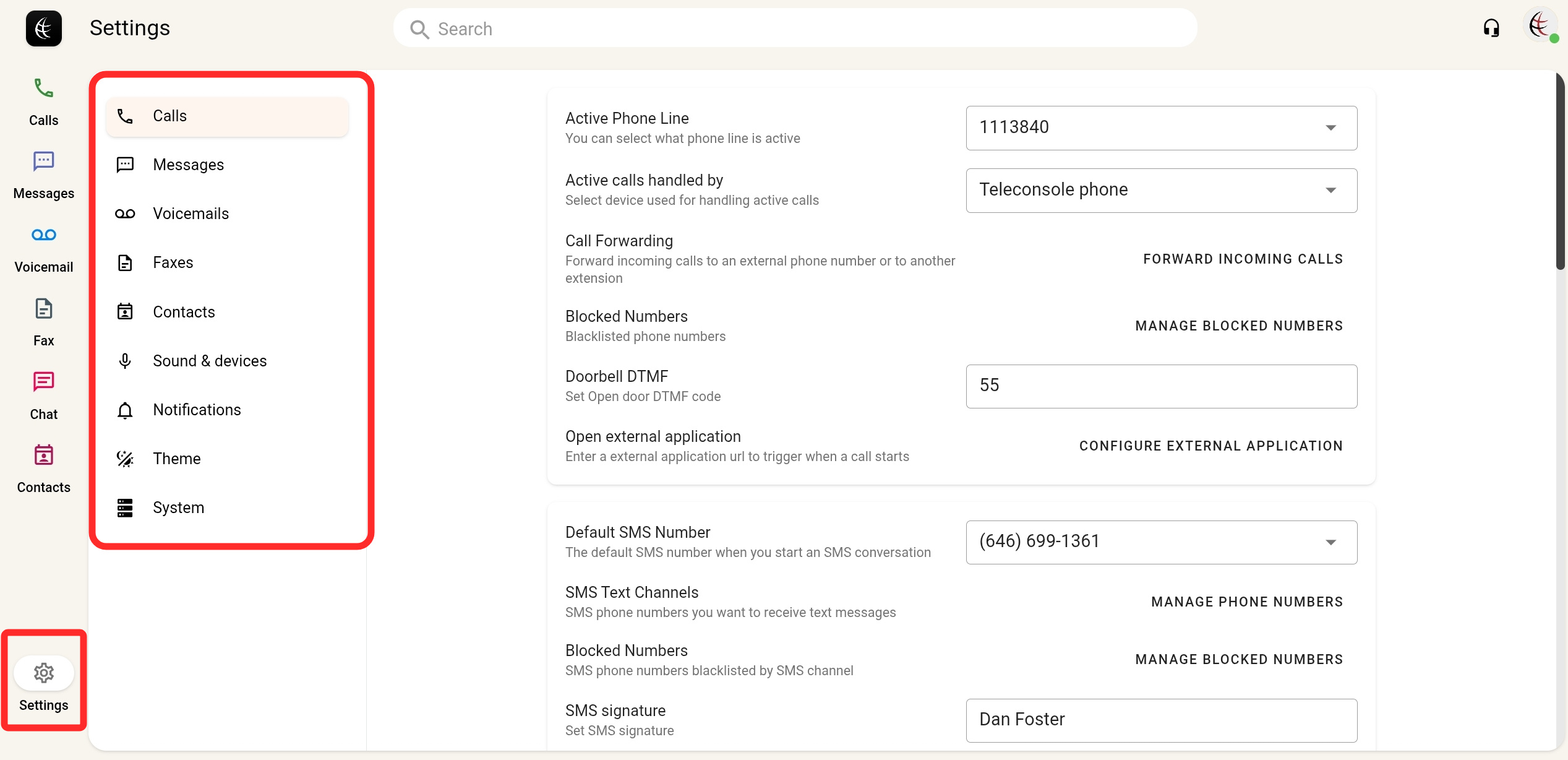Expand the Active Phone Line dropdown
This screenshot has height=760, width=1568.
coord(1161,127)
